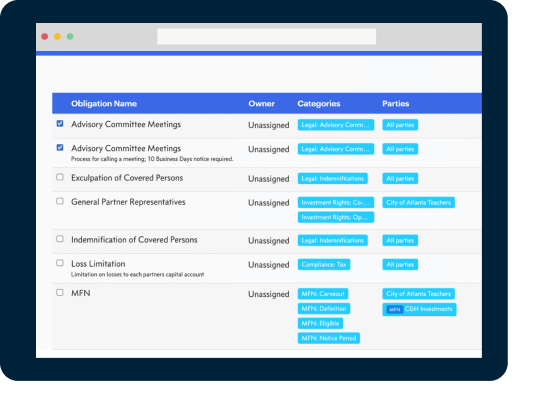Screen dimensions: 536x411
Task: Click the Owner column header
Action: coord(262,104)
